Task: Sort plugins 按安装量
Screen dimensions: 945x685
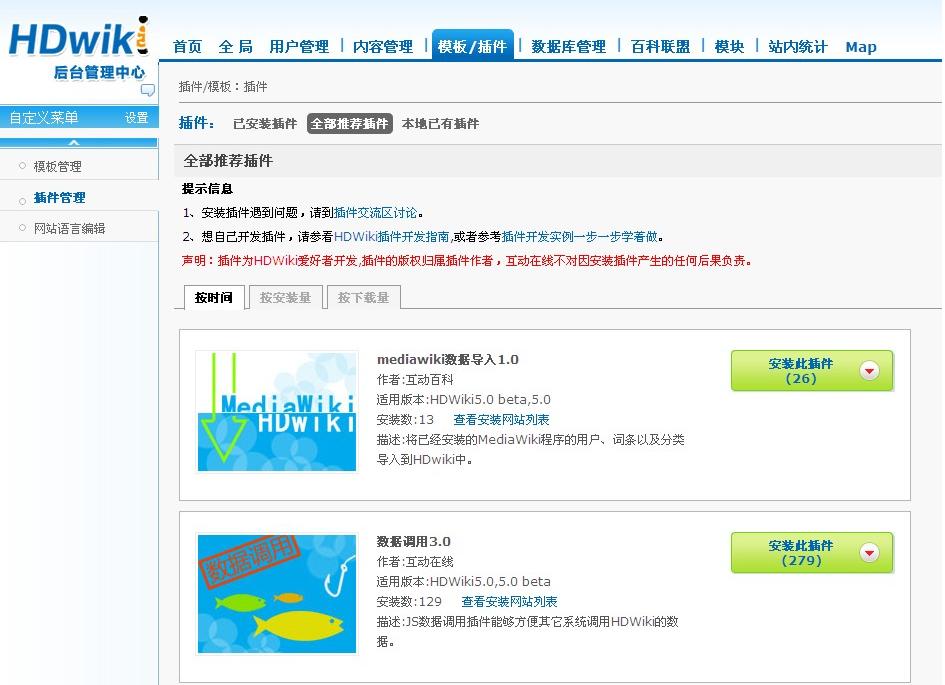Action: click(285, 297)
